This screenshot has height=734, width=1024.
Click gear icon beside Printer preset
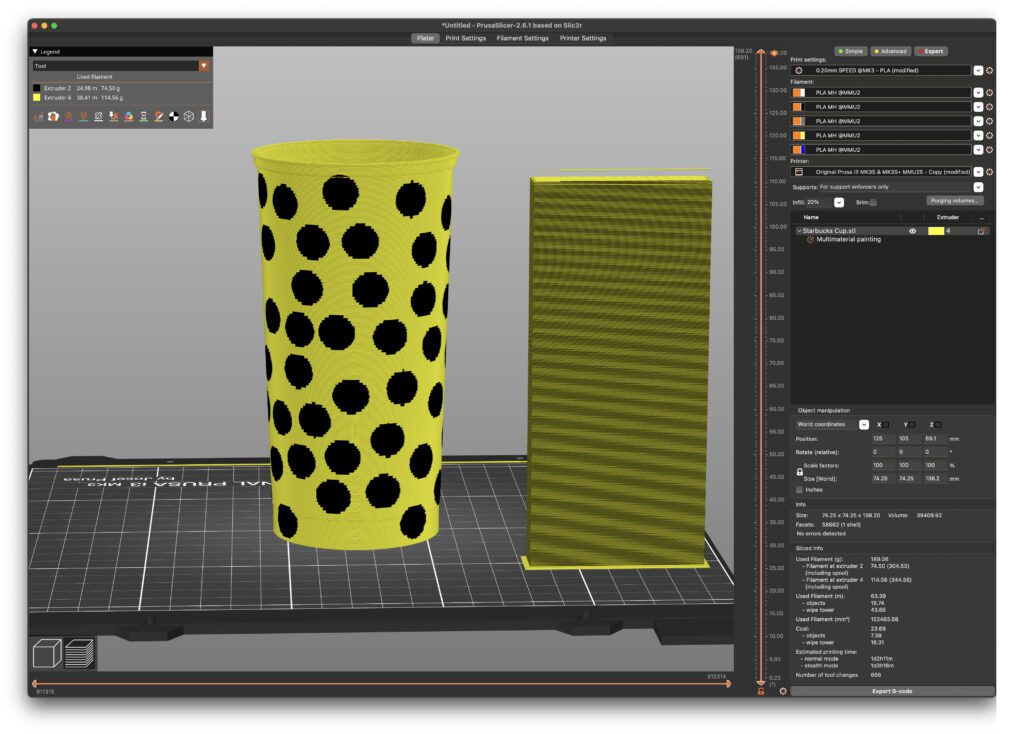(989, 172)
